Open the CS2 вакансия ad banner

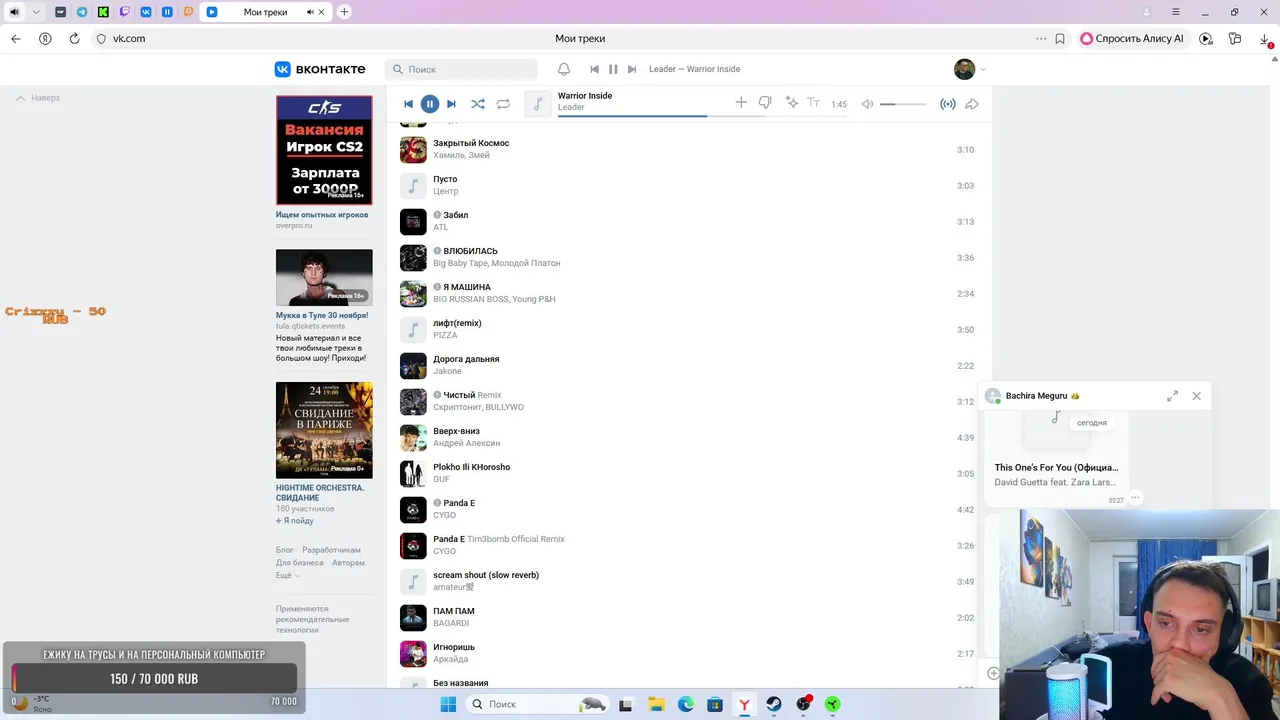pos(324,150)
